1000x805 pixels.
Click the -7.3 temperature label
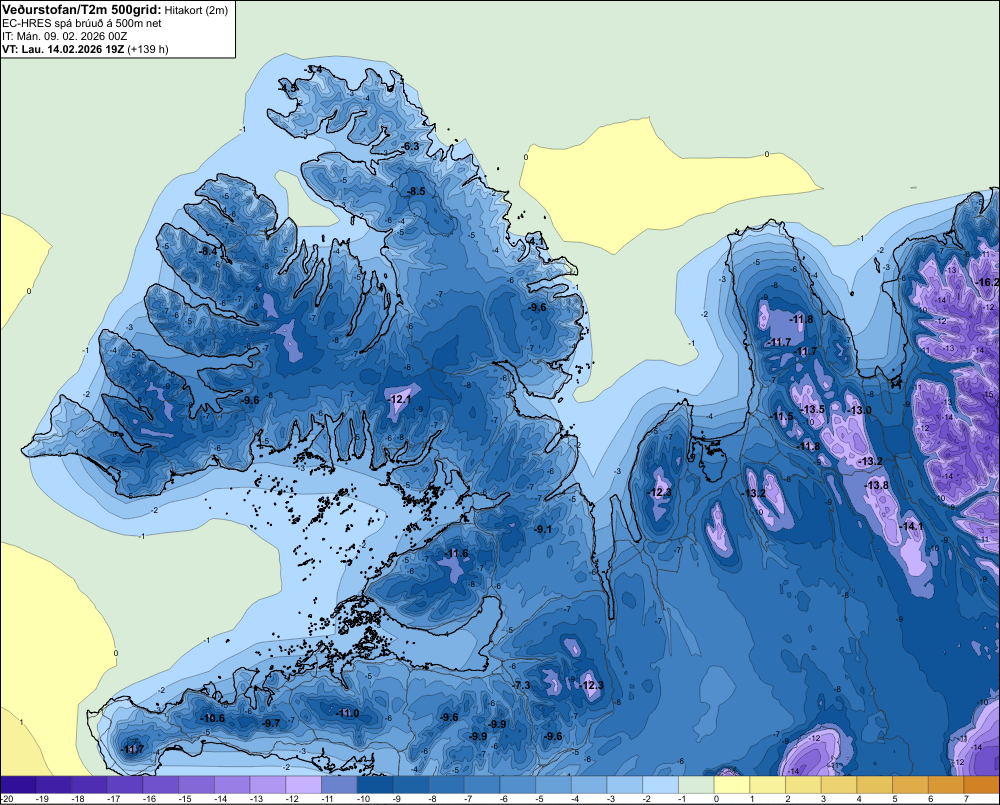[522, 685]
